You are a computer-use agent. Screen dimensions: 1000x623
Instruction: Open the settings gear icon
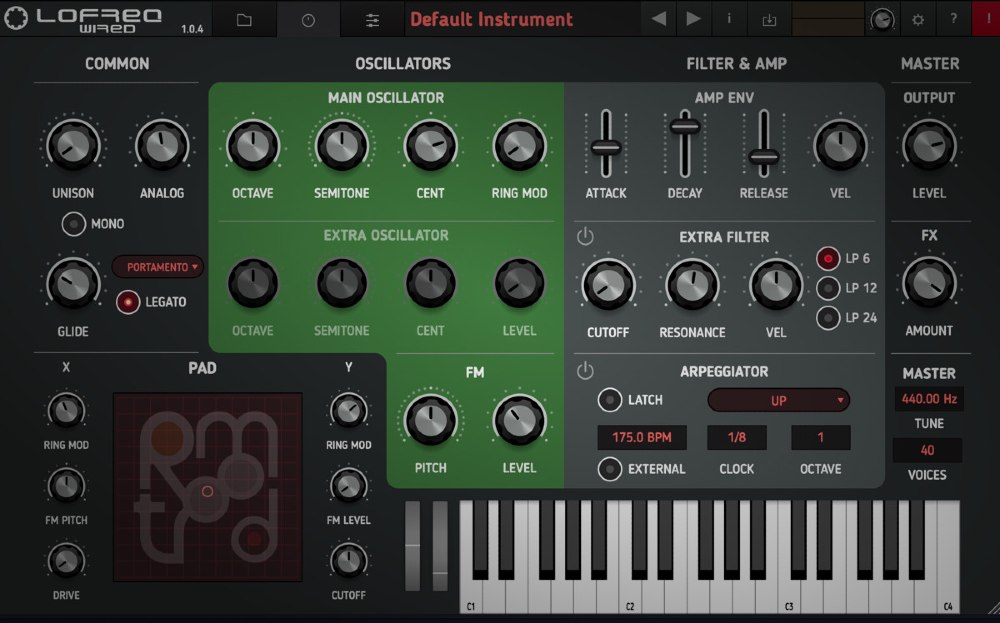click(916, 18)
